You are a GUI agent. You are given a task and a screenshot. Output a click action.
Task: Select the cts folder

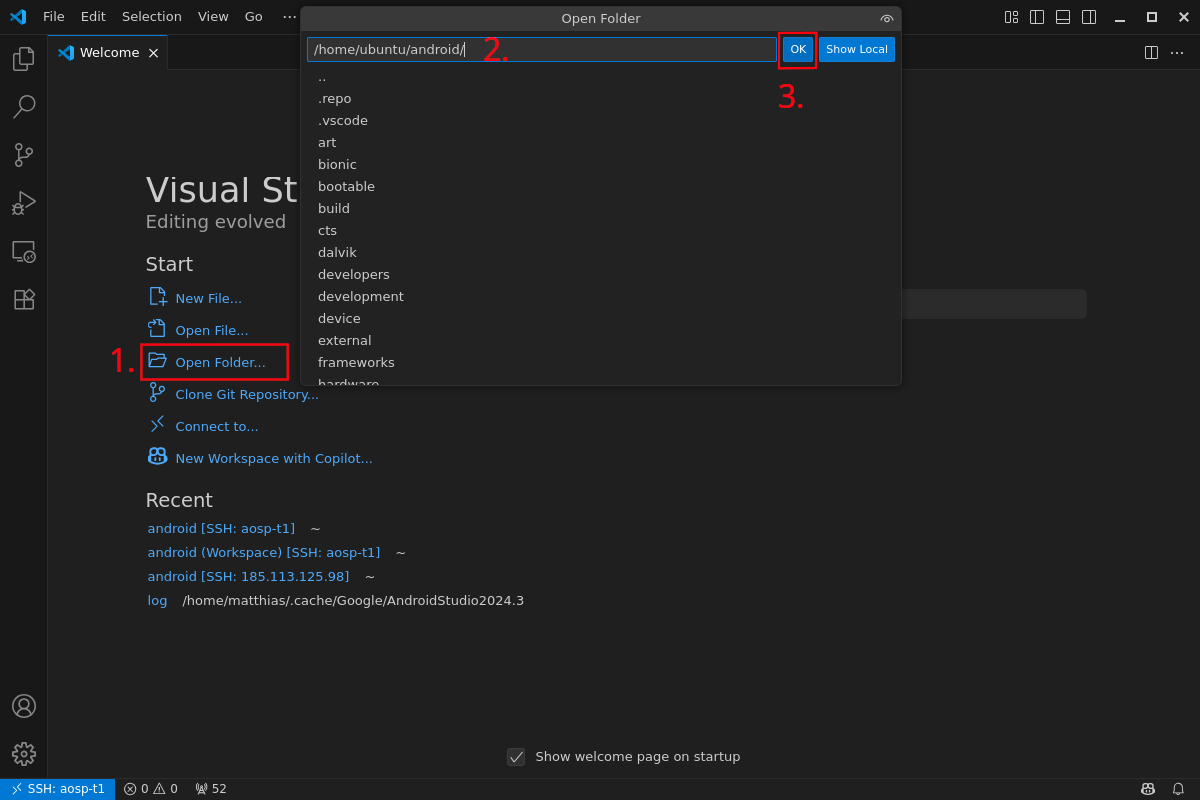(x=601, y=231)
